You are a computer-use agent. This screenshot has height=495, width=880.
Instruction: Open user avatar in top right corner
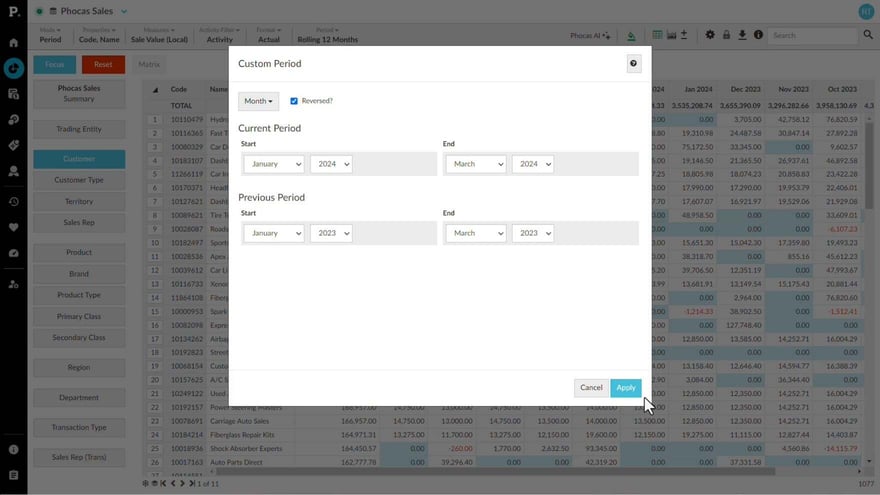point(865,11)
